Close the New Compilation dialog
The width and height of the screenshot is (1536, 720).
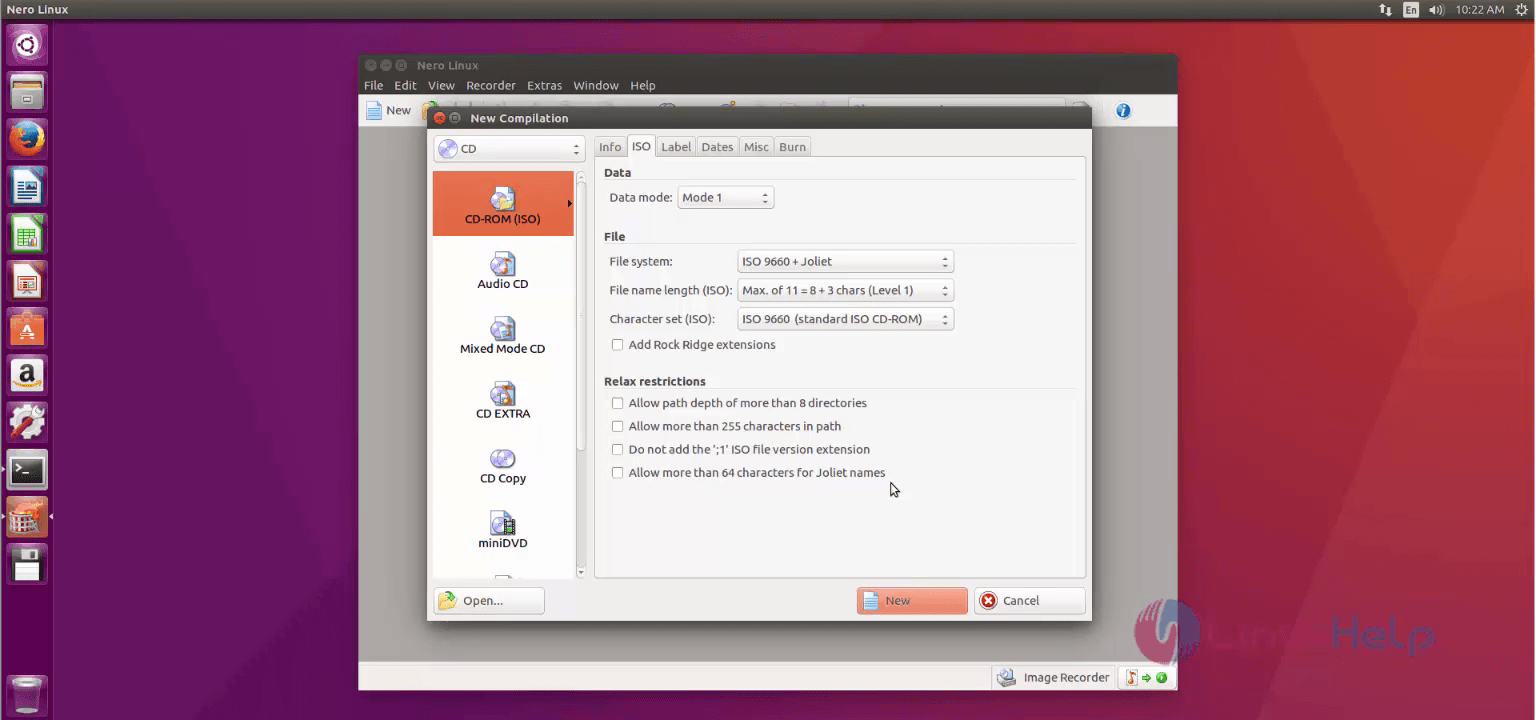click(x=439, y=118)
